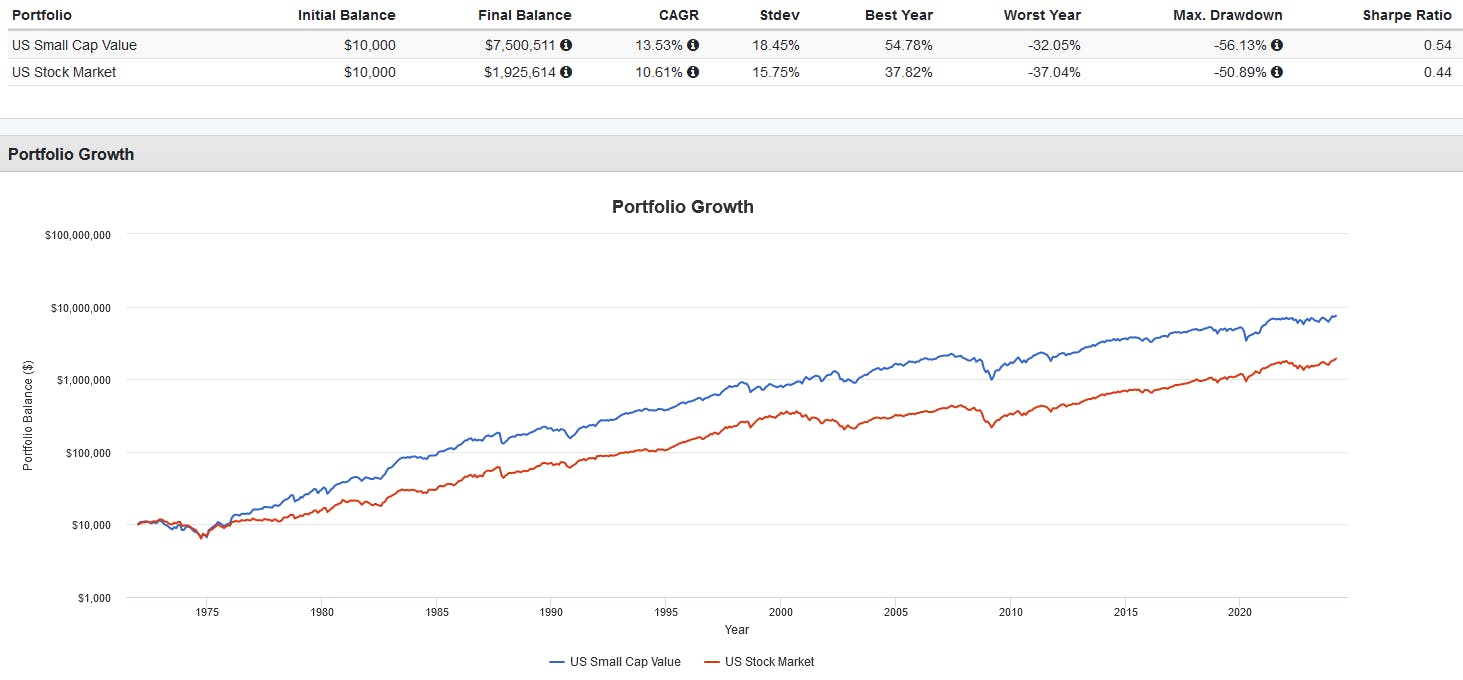The image size is (1463, 680).
Task: Click the Stdev column header
Action: click(x=779, y=14)
